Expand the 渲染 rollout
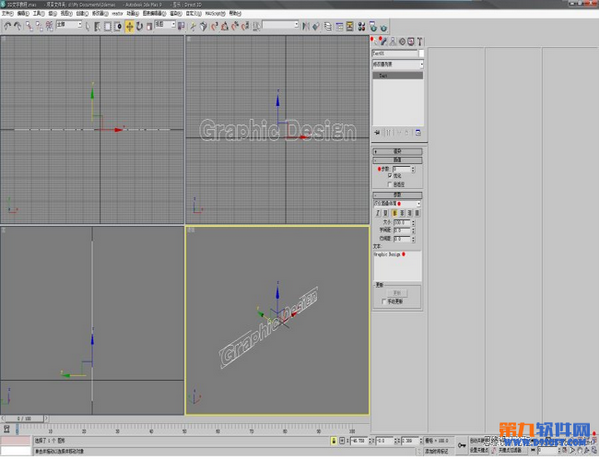Image resolution: width=600 pixels, height=460 pixels. [x=398, y=151]
